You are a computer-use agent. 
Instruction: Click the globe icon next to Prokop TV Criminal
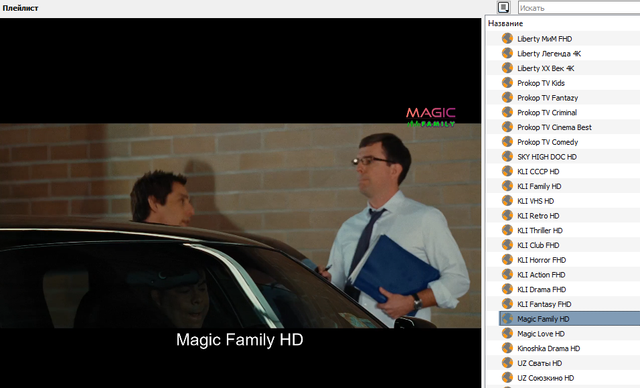tap(507, 112)
